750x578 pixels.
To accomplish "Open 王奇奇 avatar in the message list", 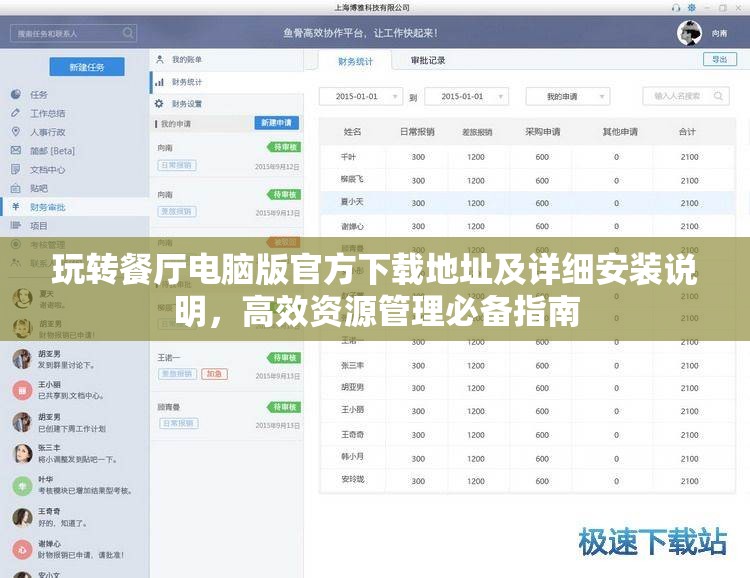I will click(22, 518).
